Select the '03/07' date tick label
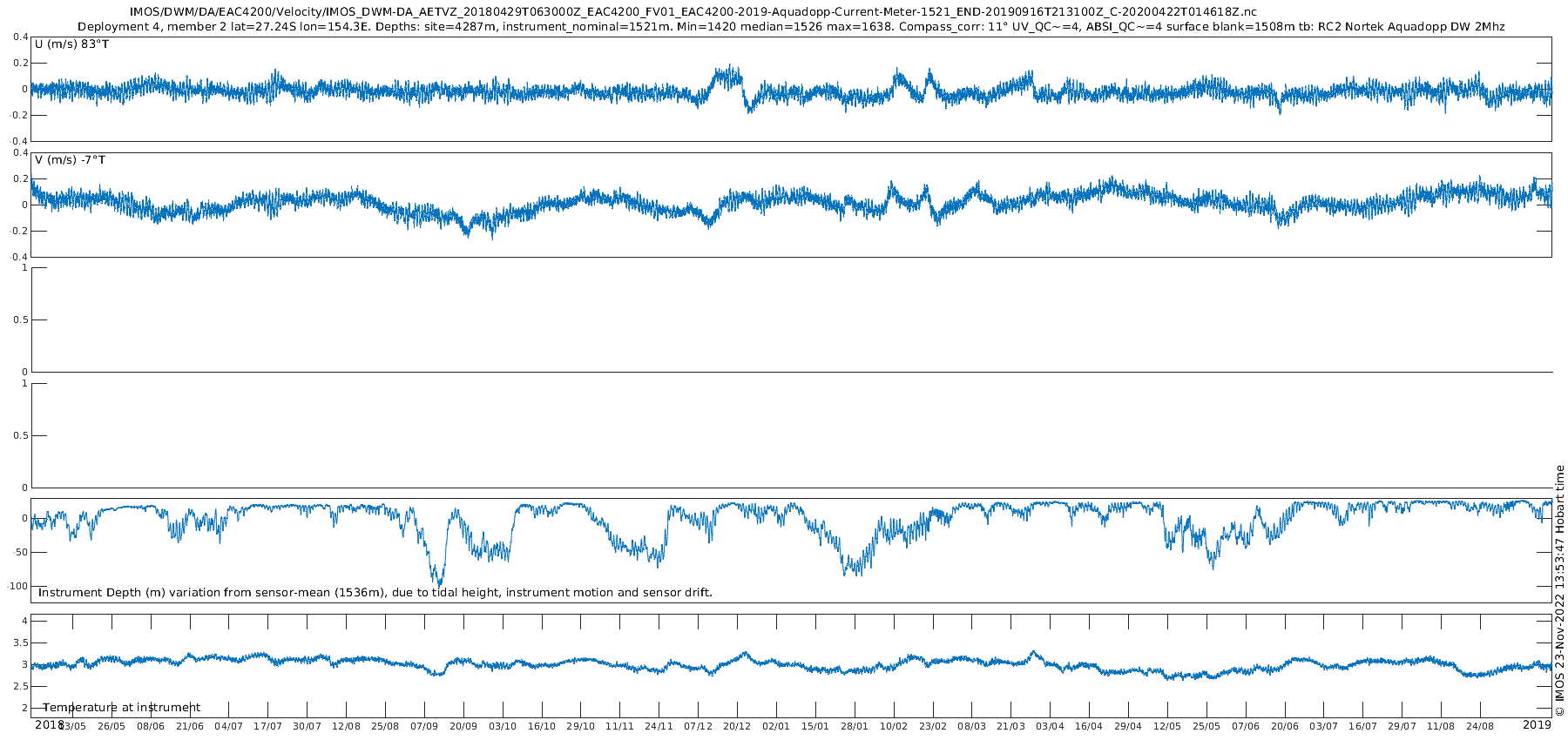The height and width of the screenshot is (740, 1568). click(x=1324, y=726)
